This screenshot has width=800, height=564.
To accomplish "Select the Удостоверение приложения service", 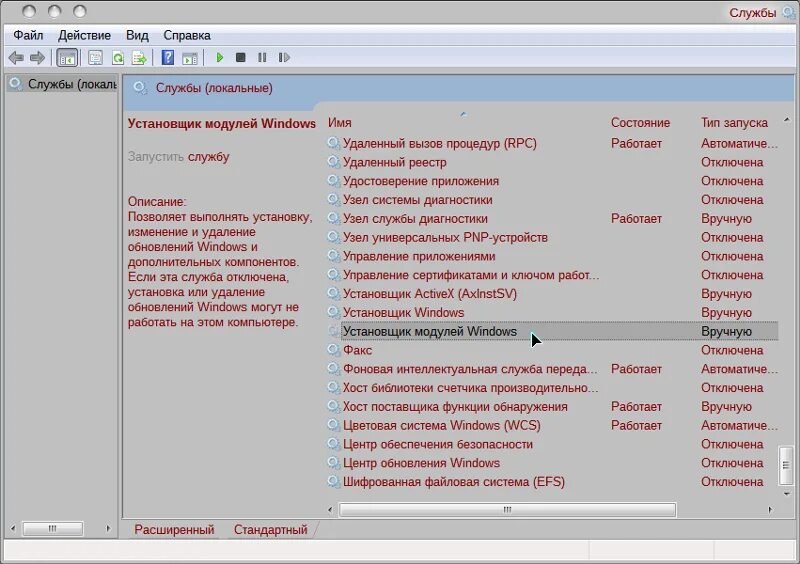I will point(552,181).
